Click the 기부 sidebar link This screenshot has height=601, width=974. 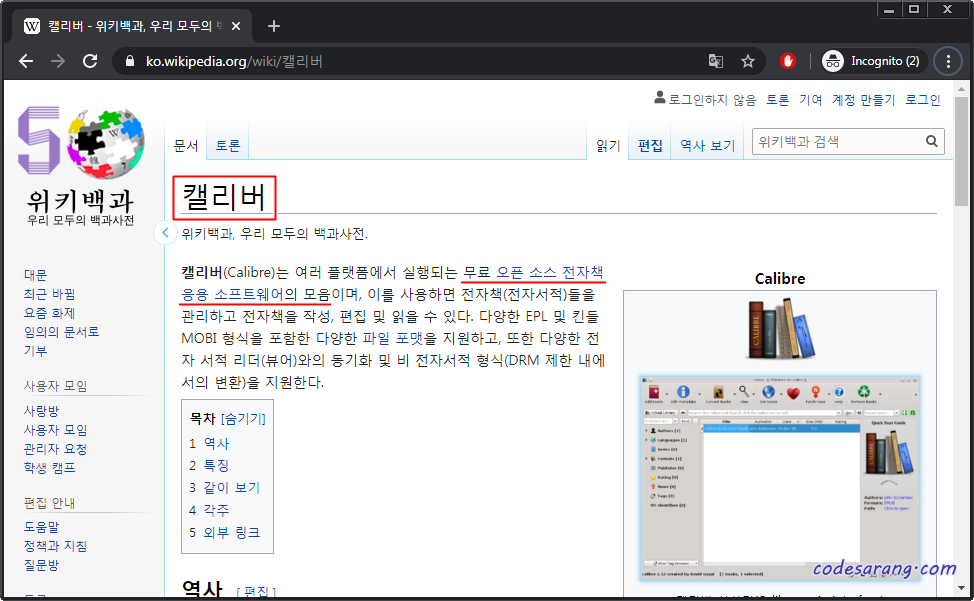click(x=35, y=351)
